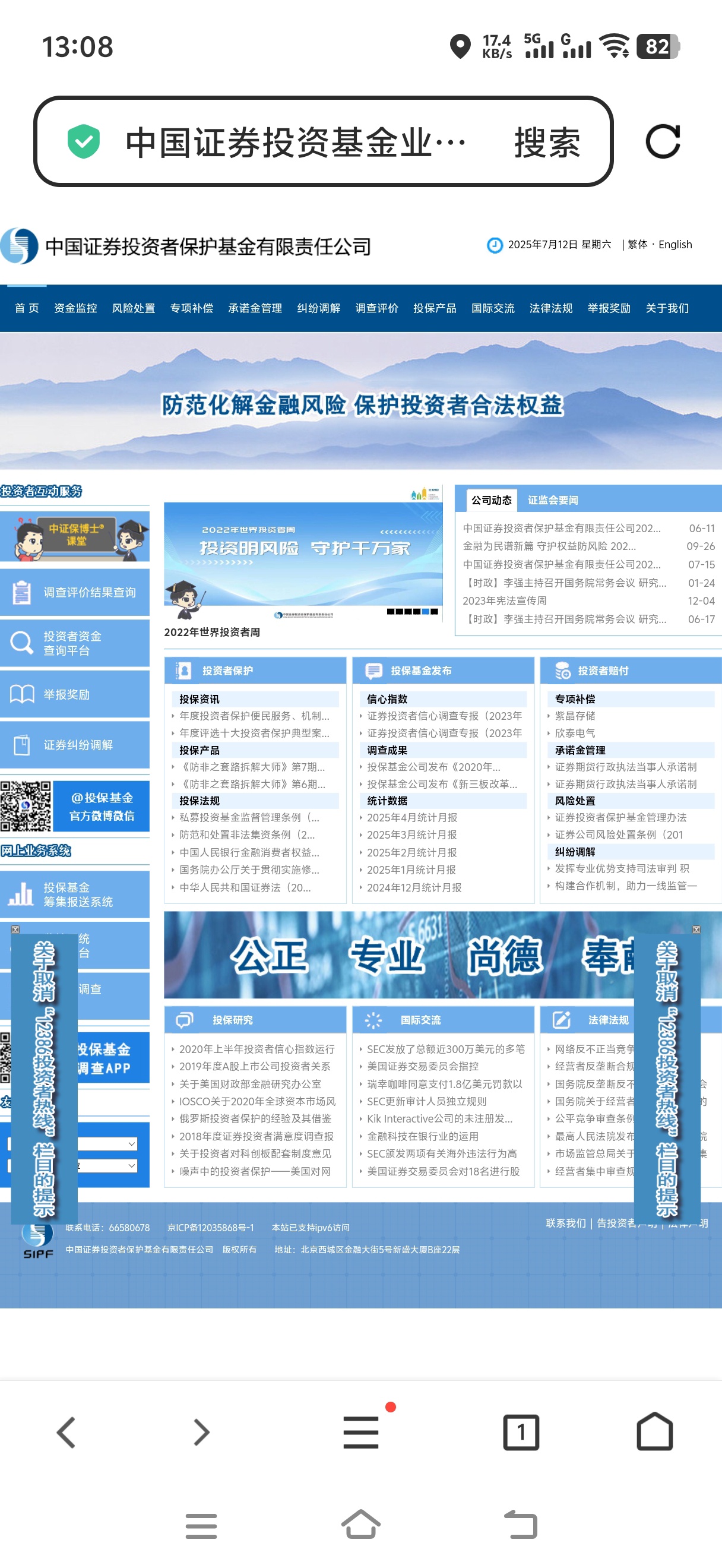Close the left floating hotline banner
Viewport: 722px width, 1568px height.
[x=15, y=930]
